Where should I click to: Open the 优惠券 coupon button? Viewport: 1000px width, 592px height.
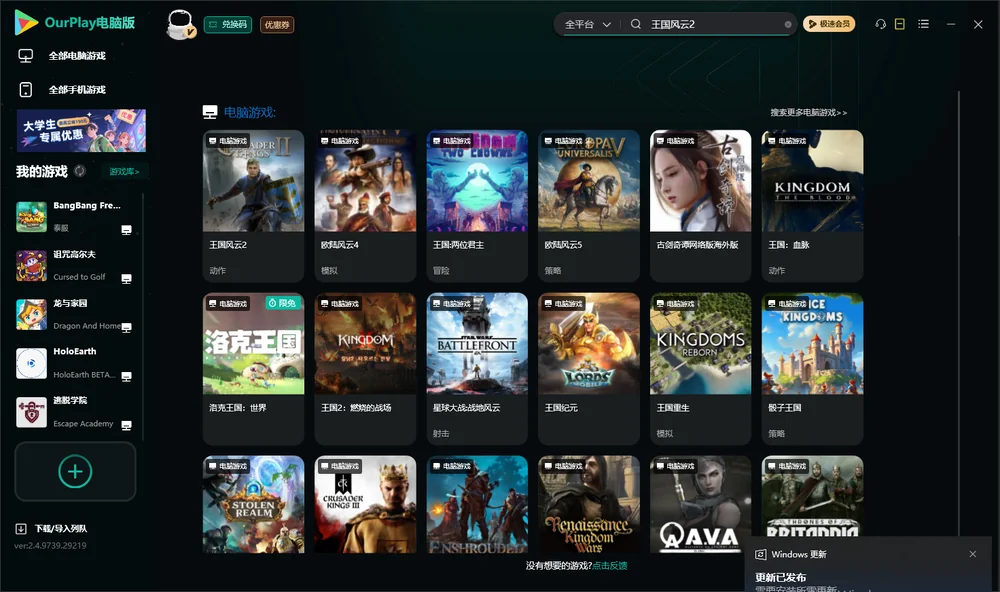[277, 24]
